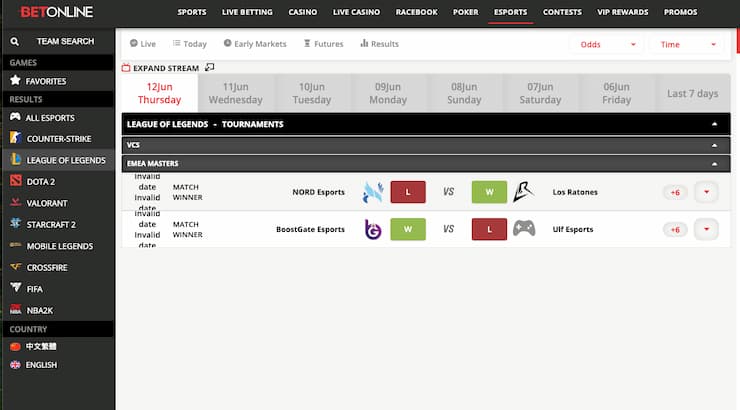Click the pop-out stream icon
Screen dimensions: 740x410
[x=210, y=67]
